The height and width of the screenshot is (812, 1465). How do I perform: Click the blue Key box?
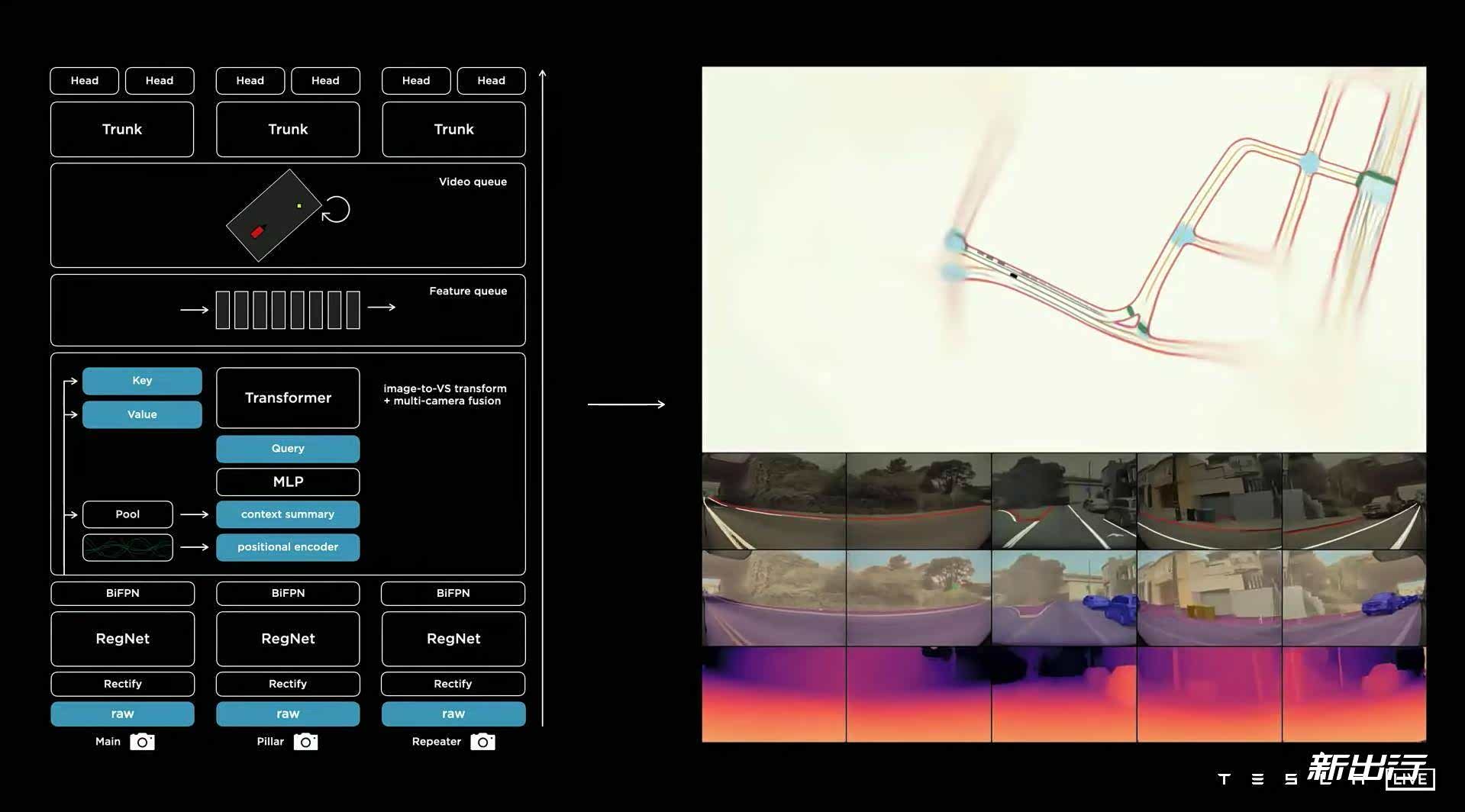142,381
